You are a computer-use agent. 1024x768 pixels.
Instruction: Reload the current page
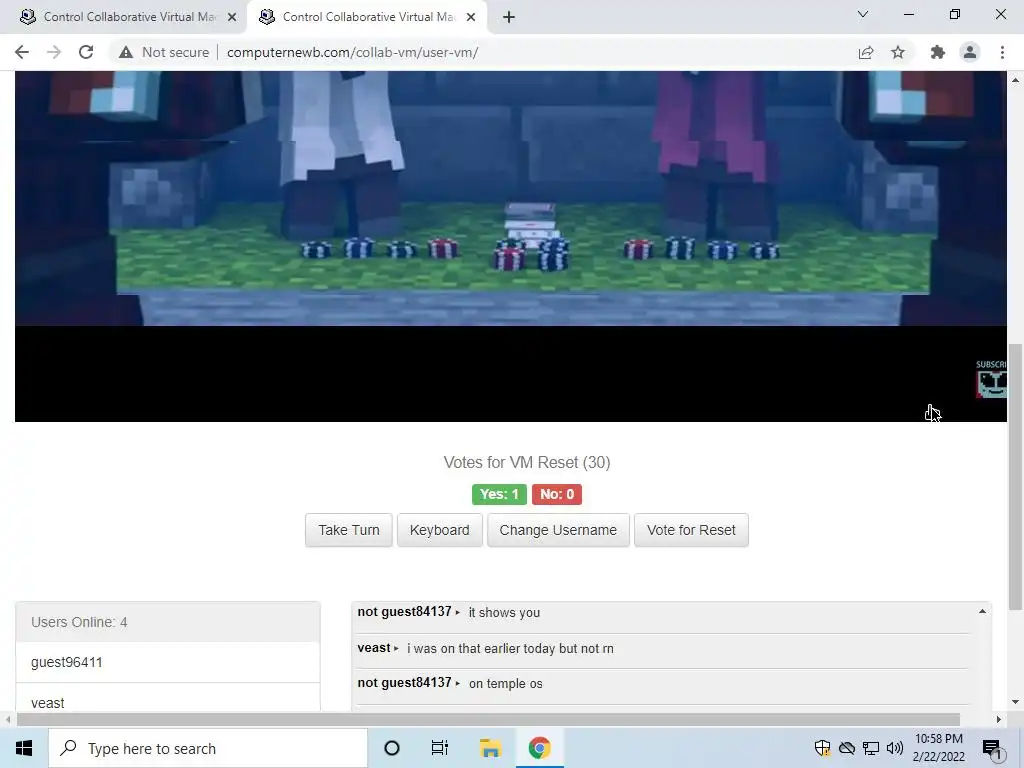[x=86, y=52]
